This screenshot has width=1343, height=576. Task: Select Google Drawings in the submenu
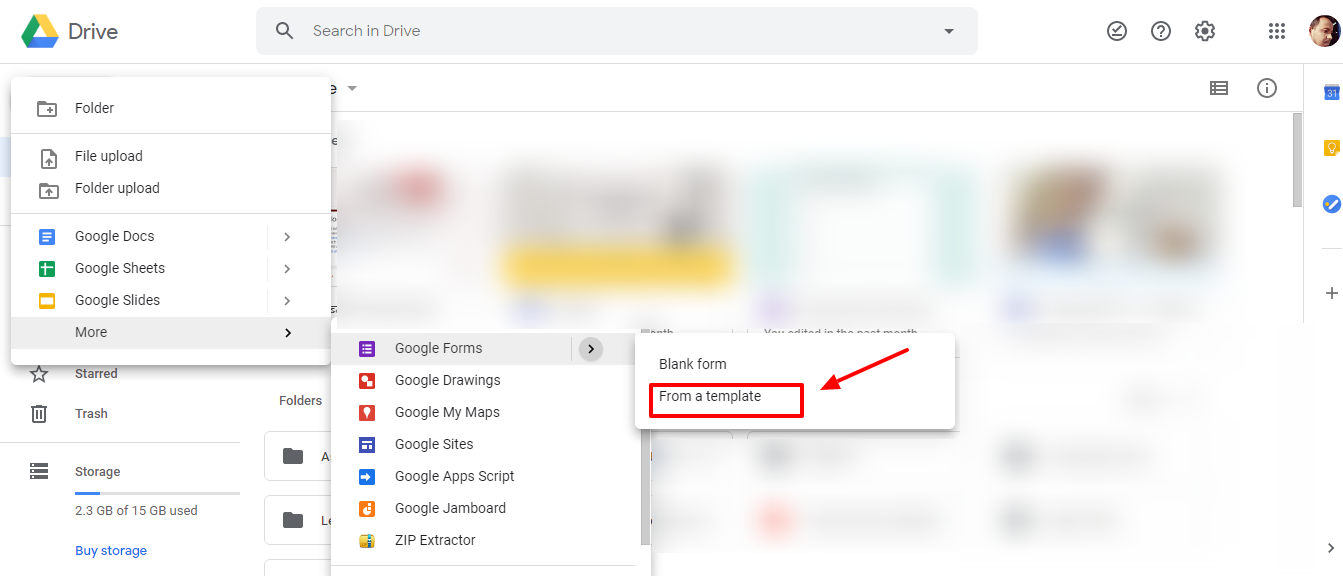[x=486, y=380]
